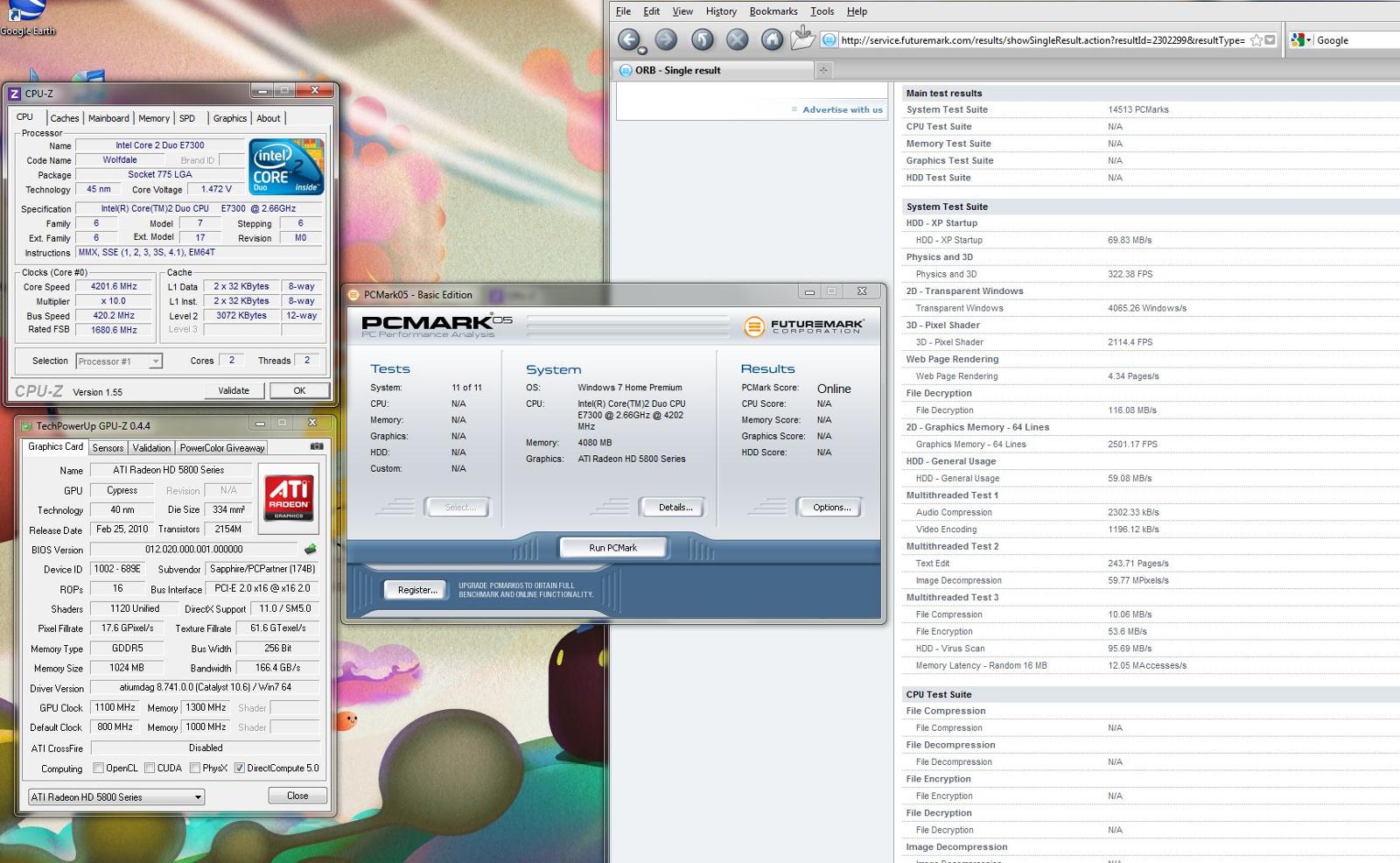Bookmark this page with the star icon

click(x=1256, y=40)
